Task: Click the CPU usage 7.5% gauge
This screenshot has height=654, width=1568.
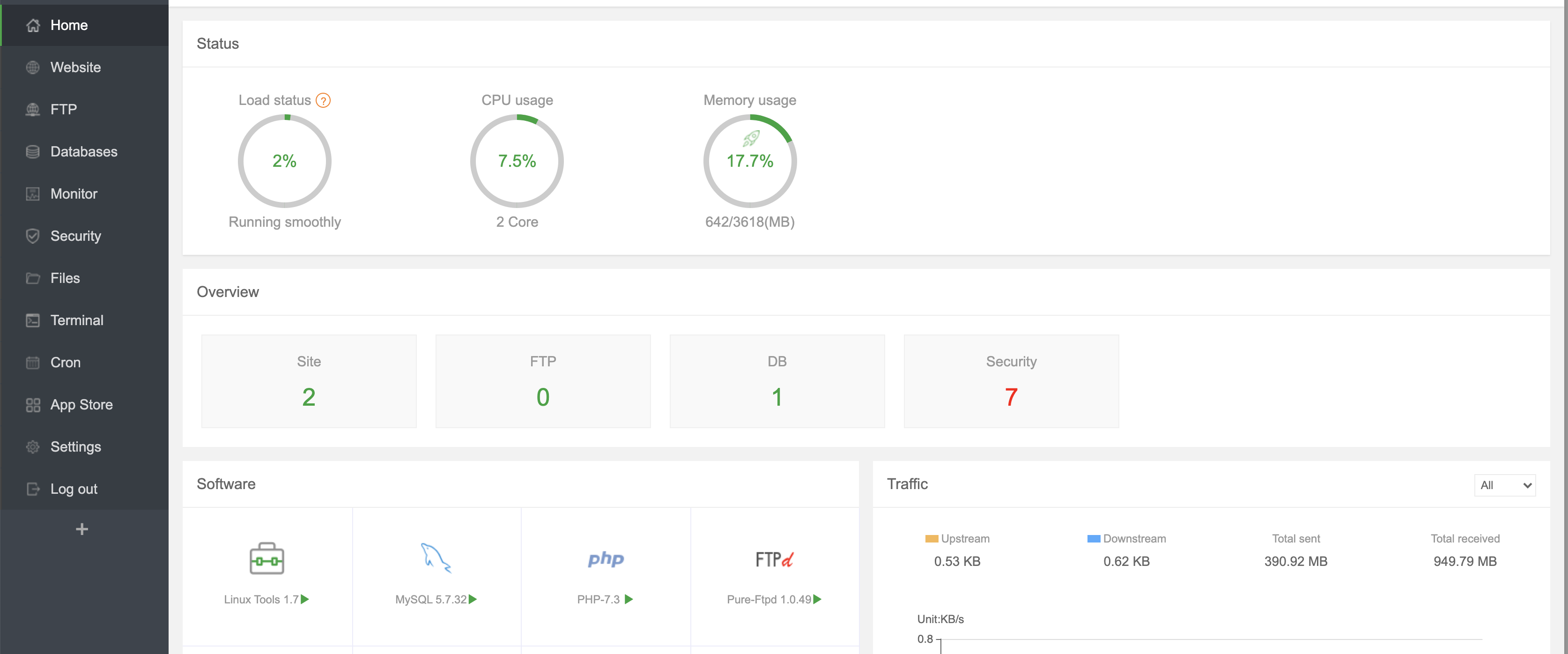Action: click(517, 161)
